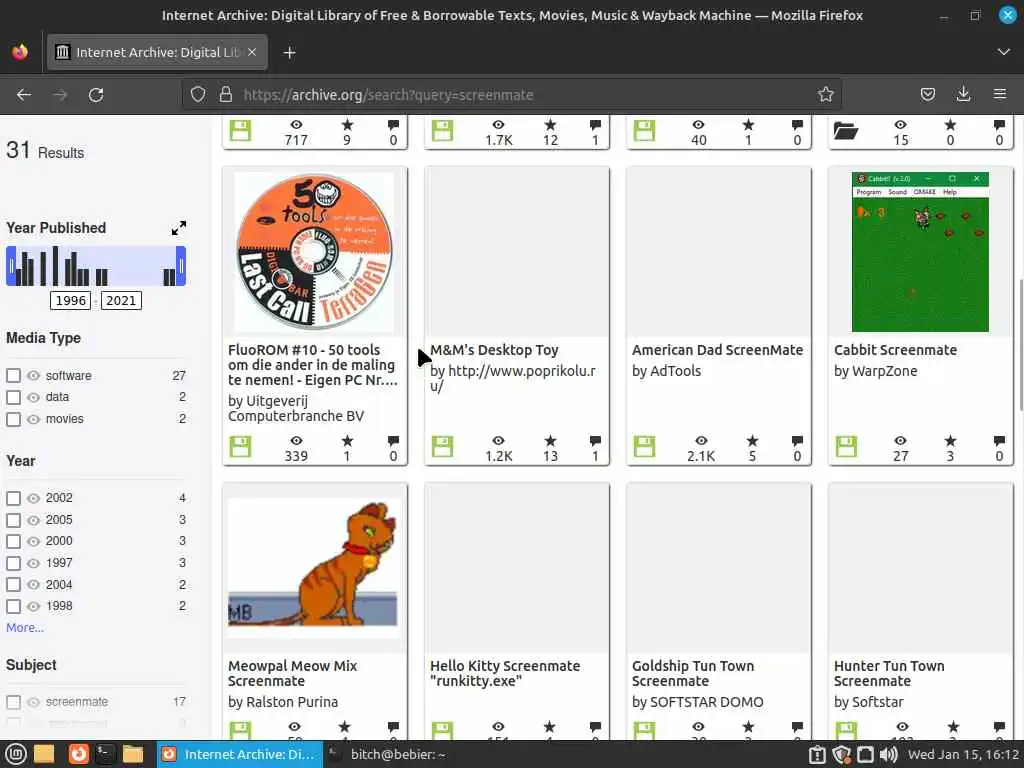Open a new browser tab

pos(289,52)
